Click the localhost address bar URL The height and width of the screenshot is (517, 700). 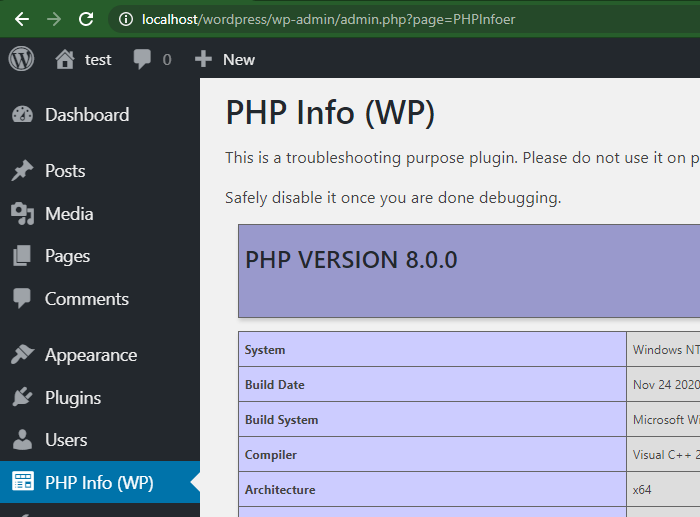coord(328,19)
